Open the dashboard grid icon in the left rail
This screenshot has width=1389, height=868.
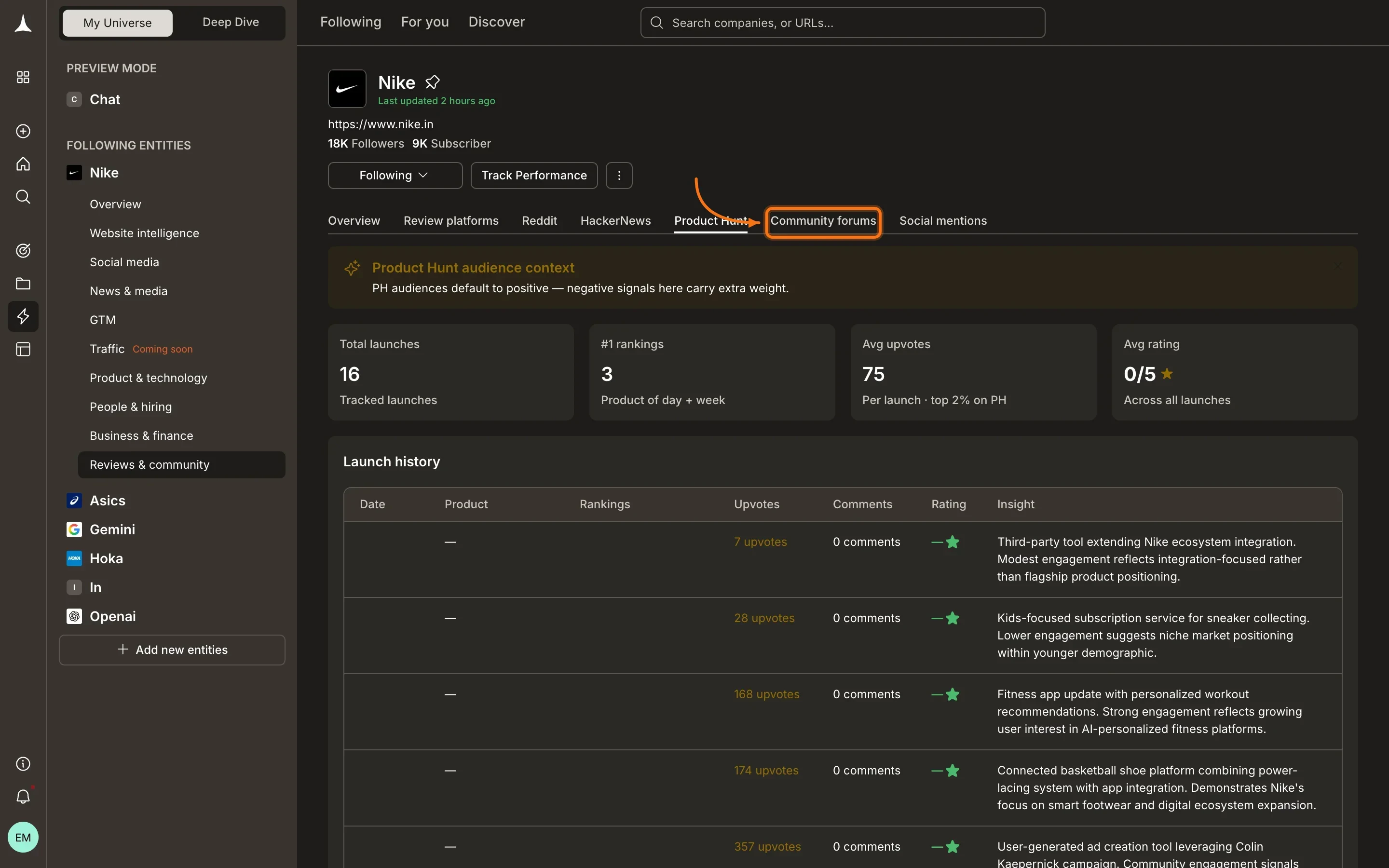(x=23, y=77)
